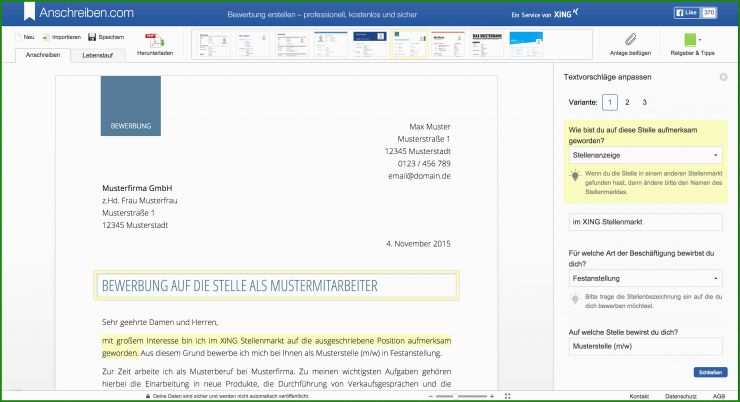Click the recipient 'Musterfirma GmbH'
740x402 pixels.
(137, 188)
